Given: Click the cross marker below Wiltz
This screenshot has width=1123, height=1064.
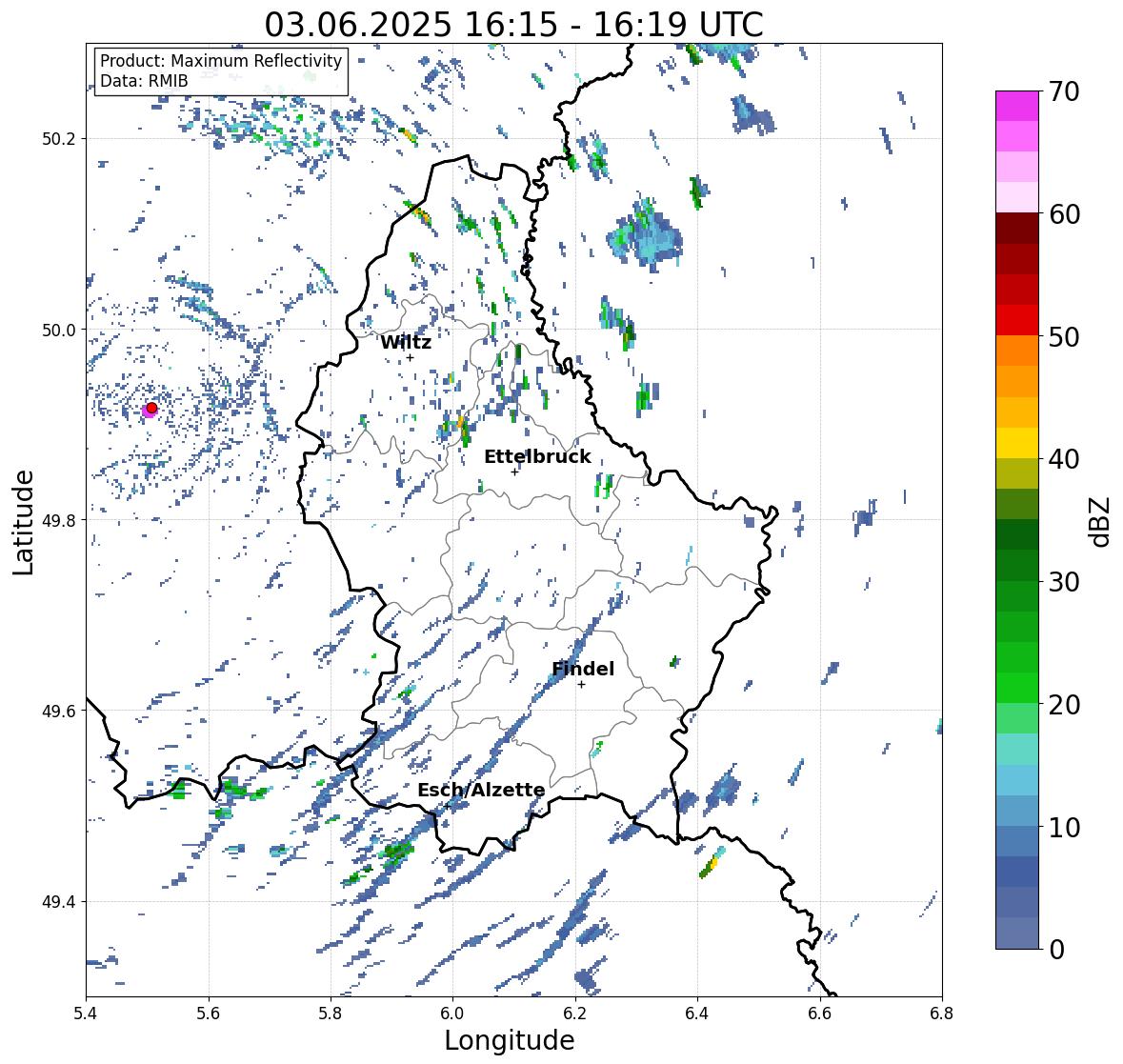Looking at the screenshot, I should click(x=410, y=357).
